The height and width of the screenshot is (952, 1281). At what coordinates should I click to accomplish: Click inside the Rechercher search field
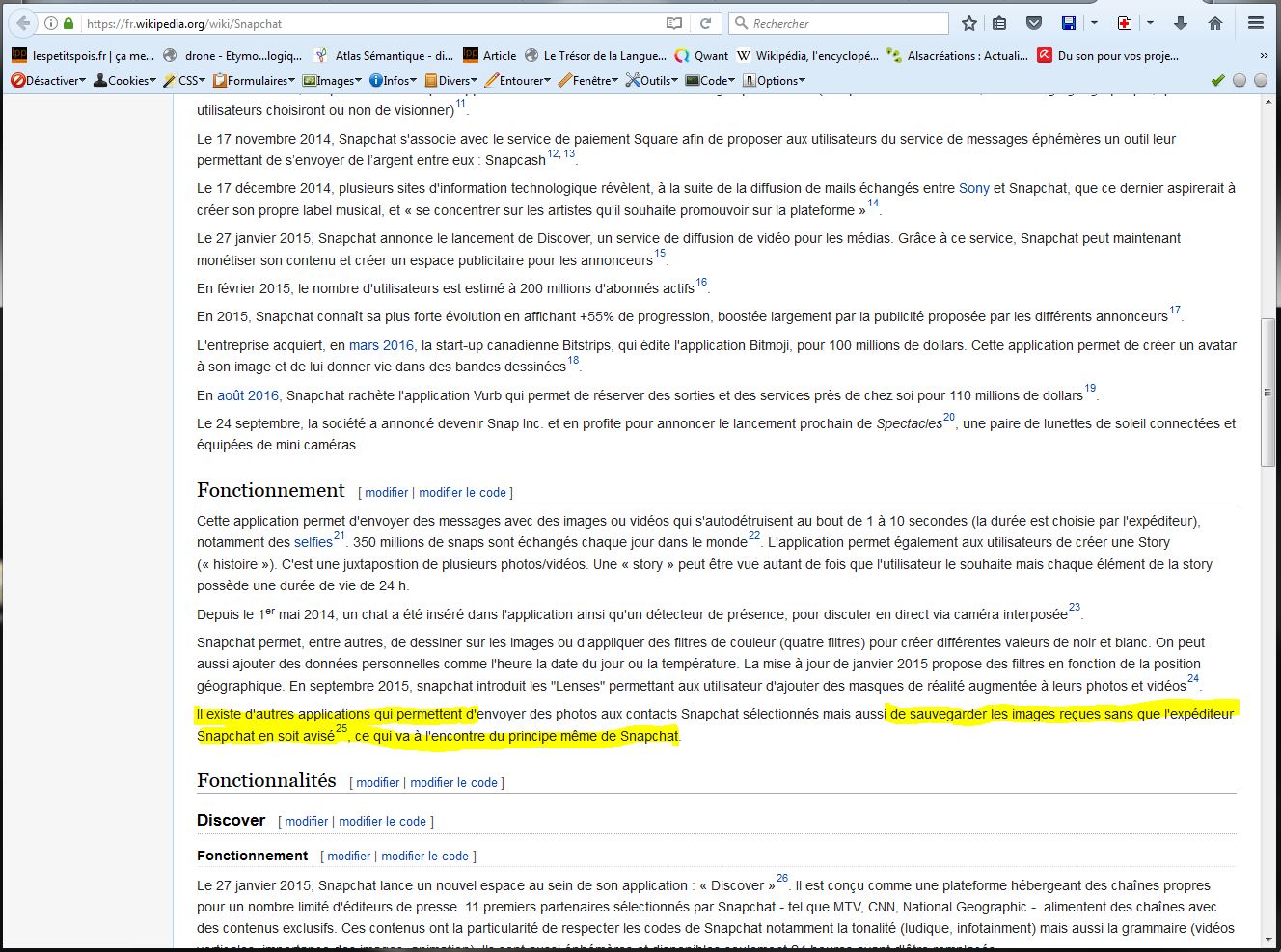tap(839, 23)
